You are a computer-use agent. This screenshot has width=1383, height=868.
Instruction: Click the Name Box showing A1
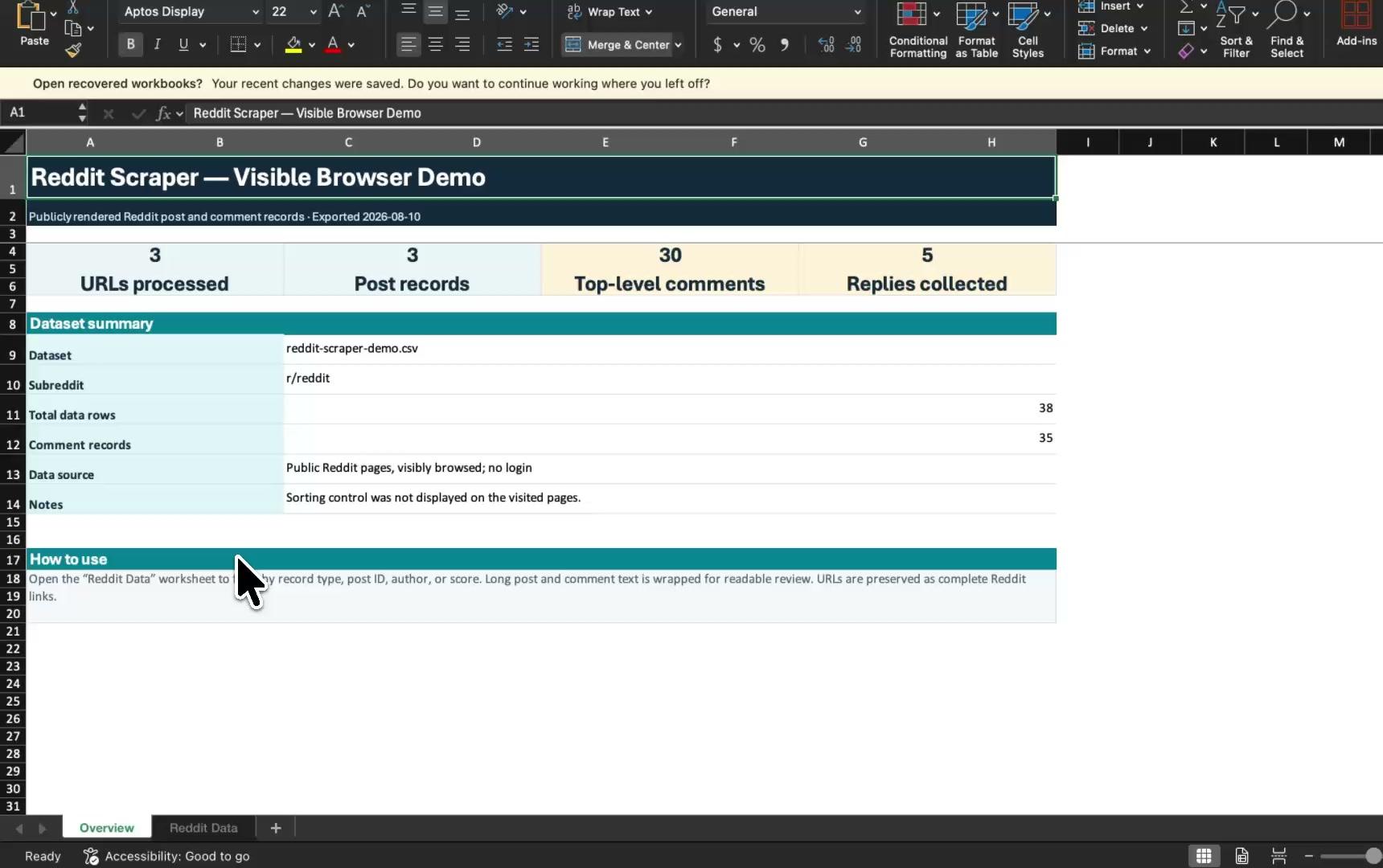[39, 113]
